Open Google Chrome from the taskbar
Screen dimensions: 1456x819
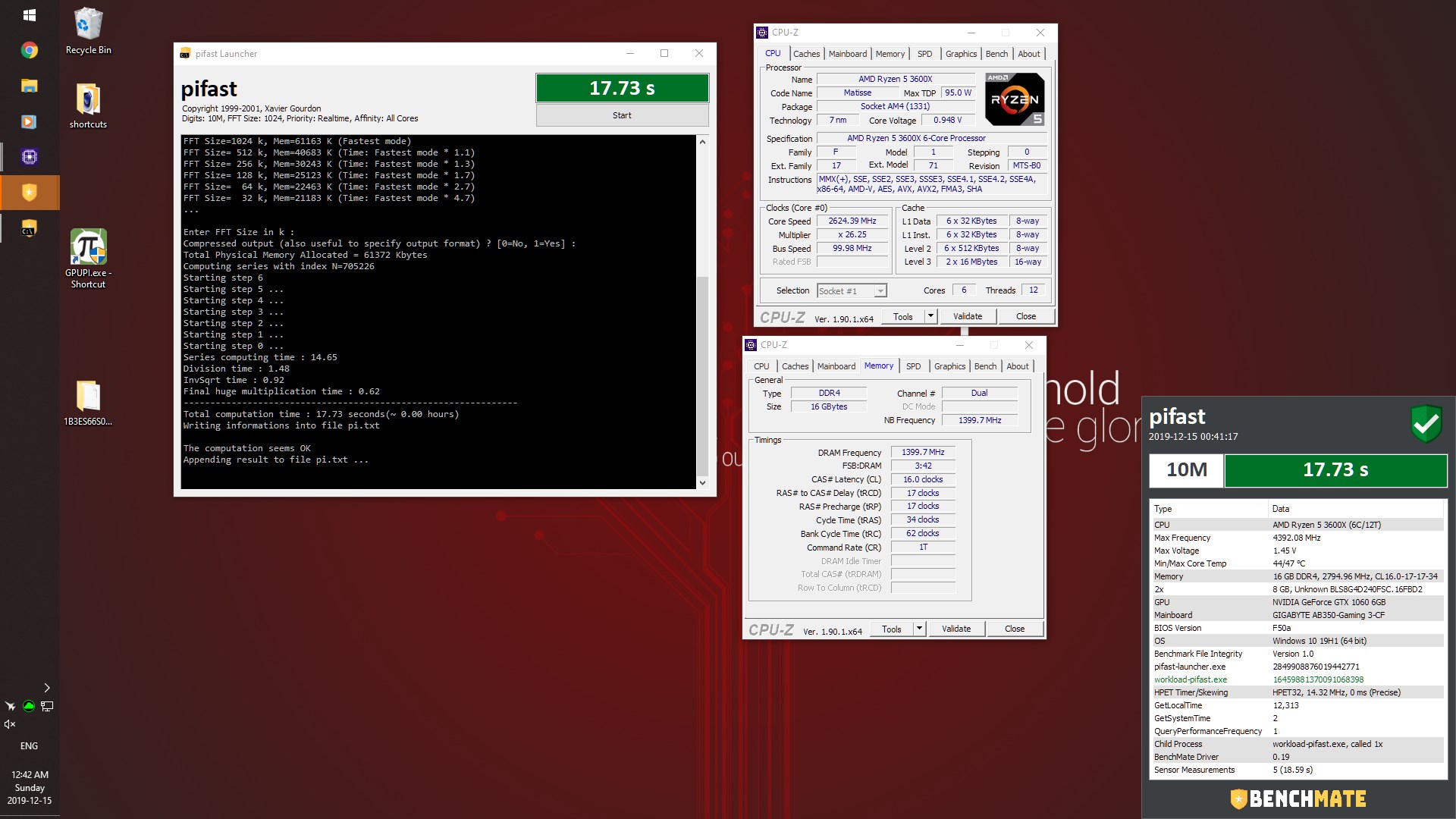[30, 50]
